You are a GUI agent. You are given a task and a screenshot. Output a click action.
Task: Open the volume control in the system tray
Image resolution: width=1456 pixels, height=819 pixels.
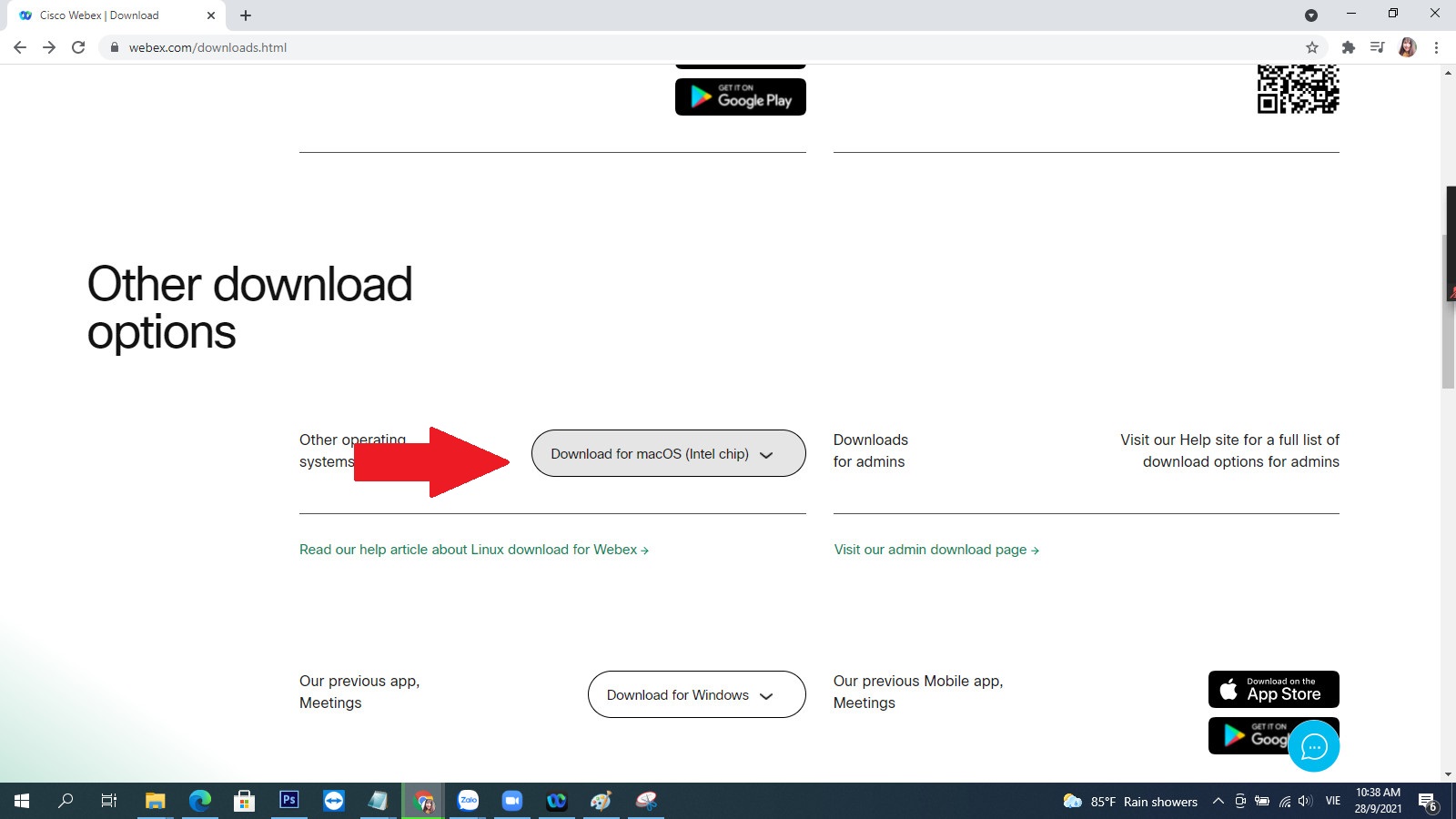pos(1305,802)
